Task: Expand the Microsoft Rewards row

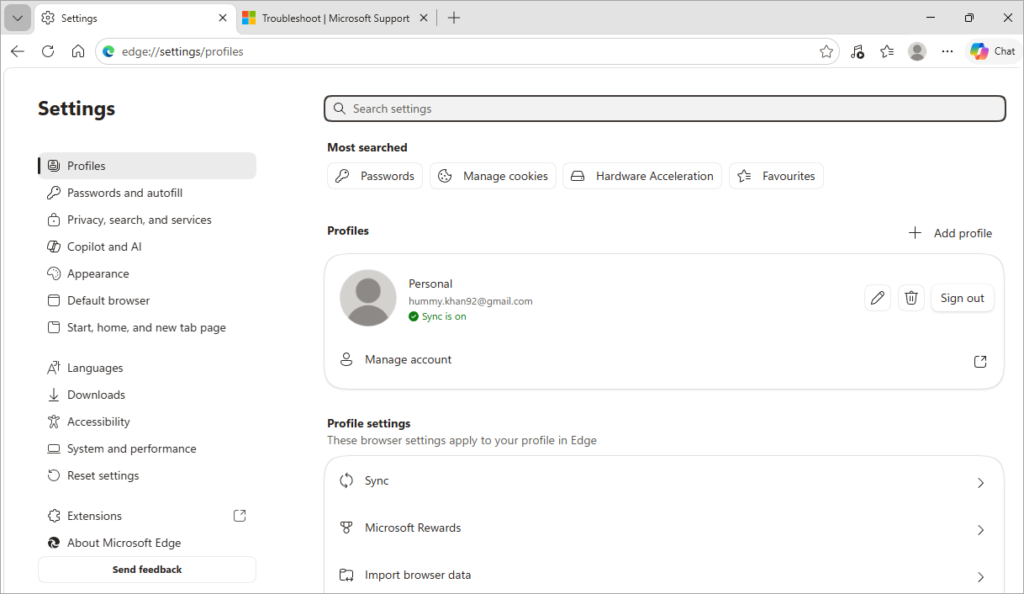Action: [664, 529]
